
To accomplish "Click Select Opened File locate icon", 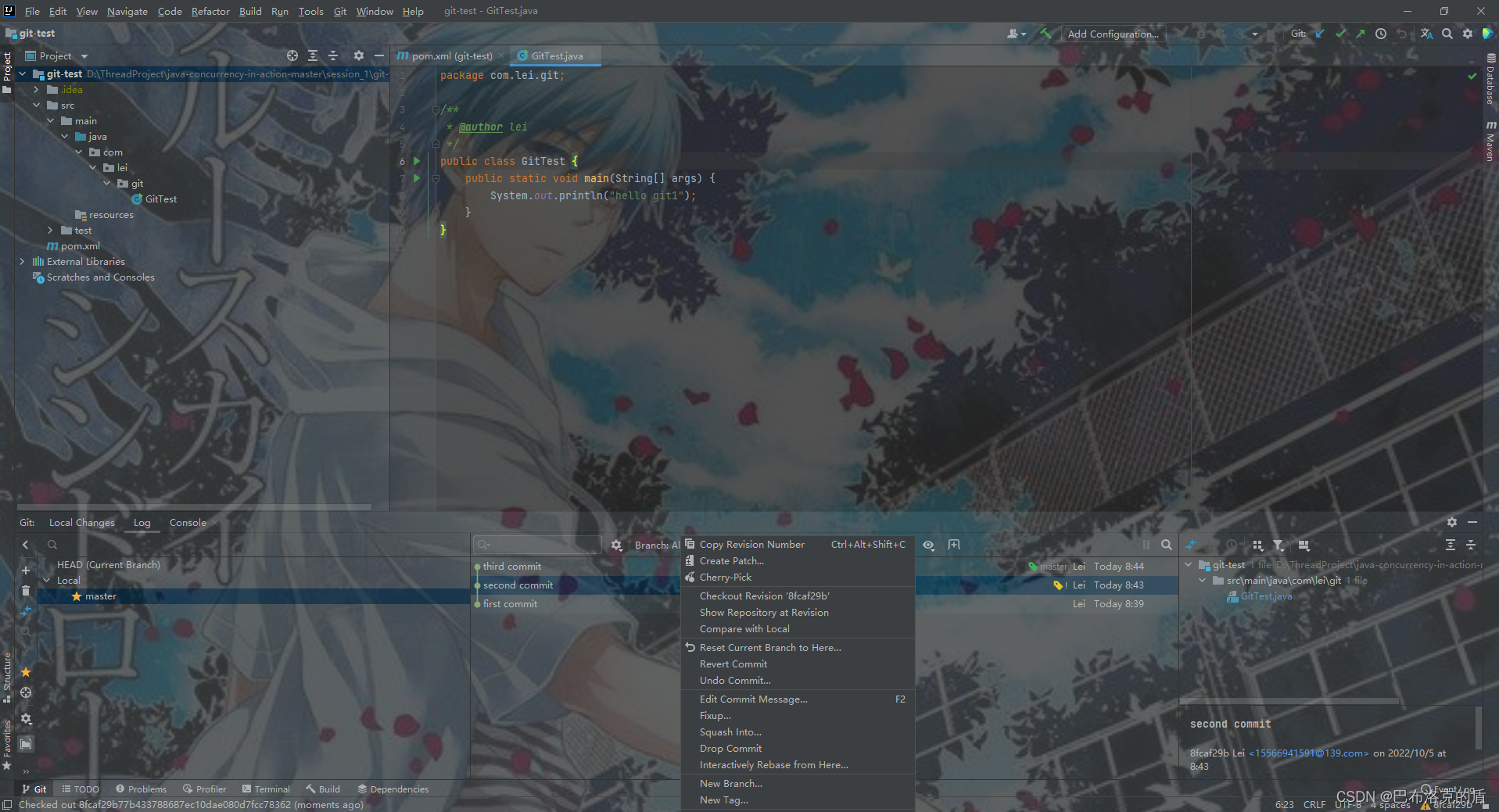I will pyautogui.click(x=292, y=55).
